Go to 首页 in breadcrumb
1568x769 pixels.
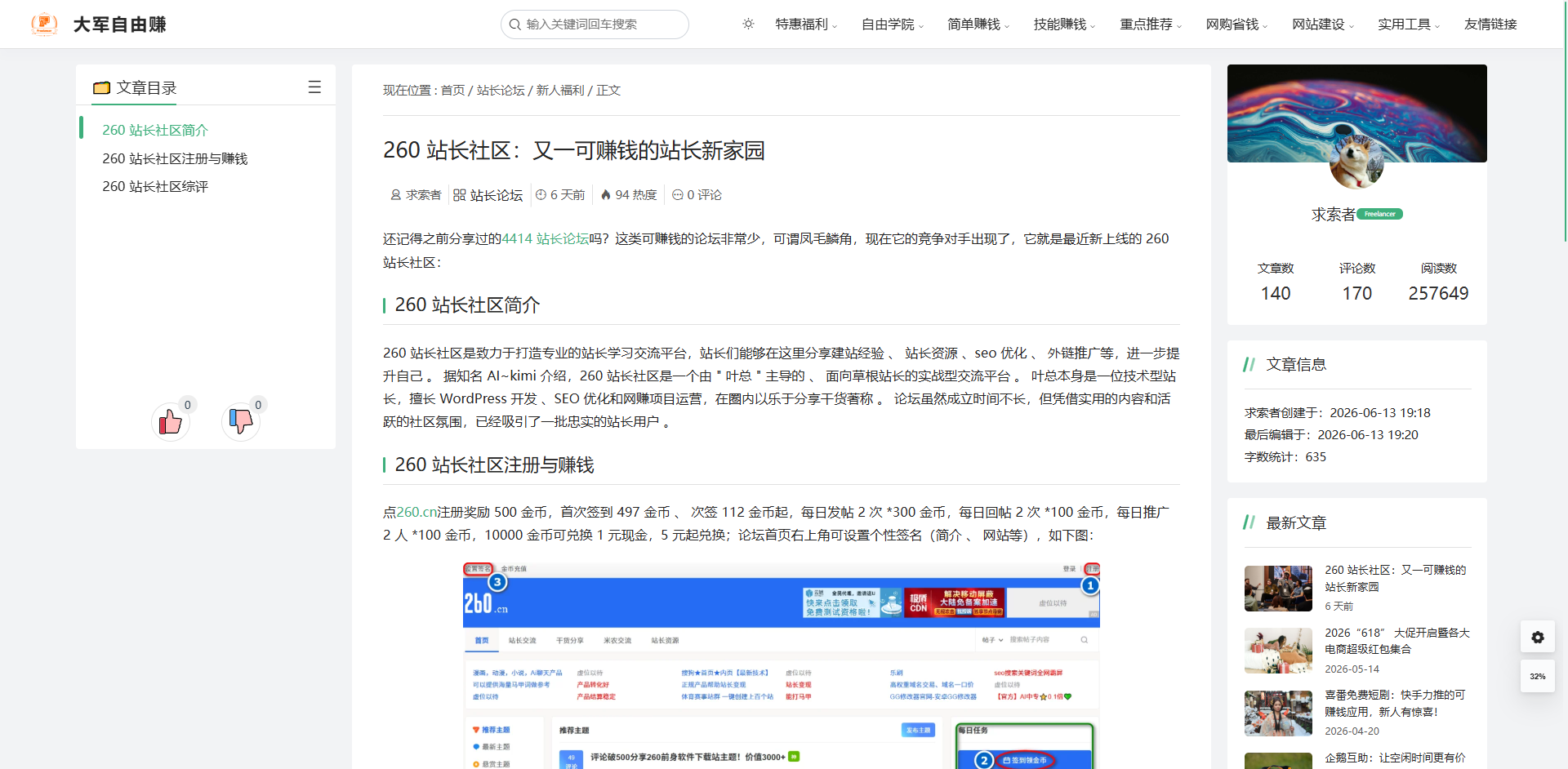[x=452, y=90]
